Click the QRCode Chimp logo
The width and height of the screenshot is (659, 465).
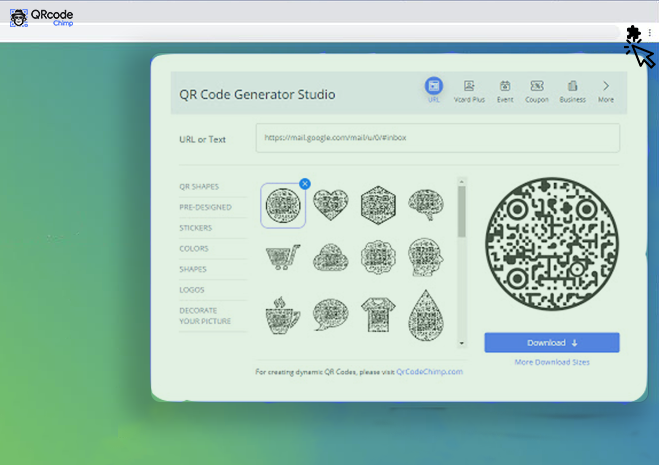tap(41, 17)
